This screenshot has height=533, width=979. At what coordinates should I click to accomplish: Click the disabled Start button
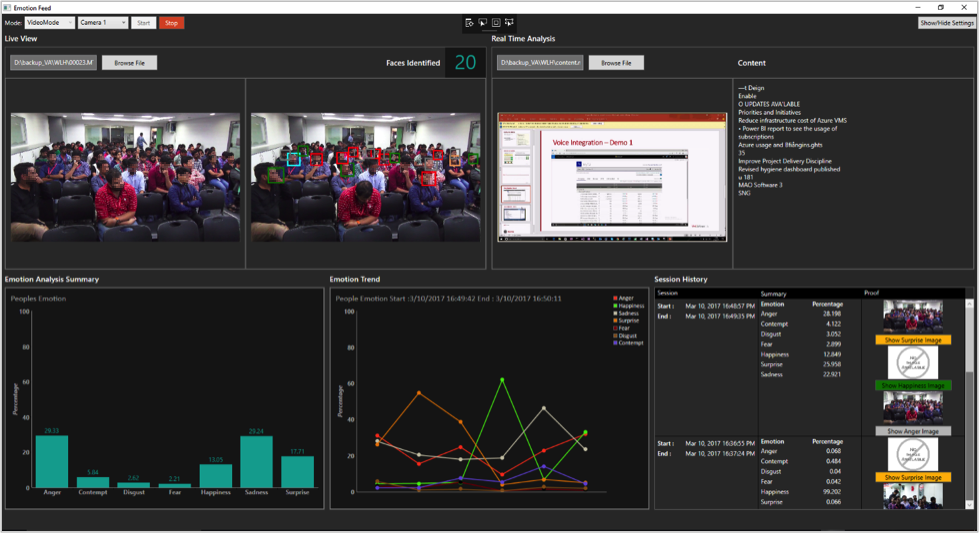(x=144, y=22)
